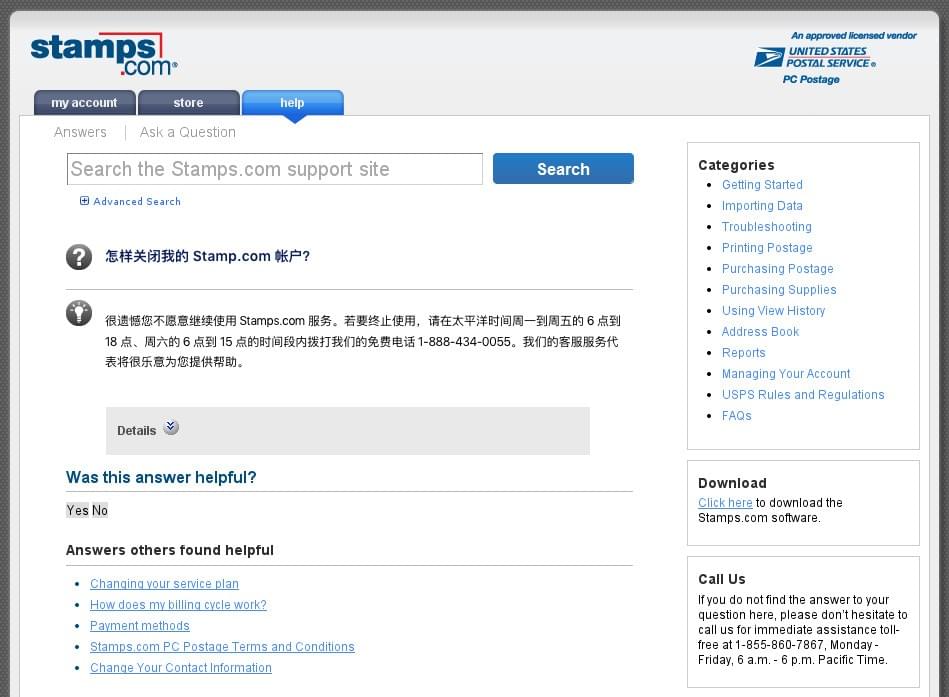Viewport: 949px width, 697px height.
Task: Click the question mark icon beside the title
Action: (x=79, y=257)
